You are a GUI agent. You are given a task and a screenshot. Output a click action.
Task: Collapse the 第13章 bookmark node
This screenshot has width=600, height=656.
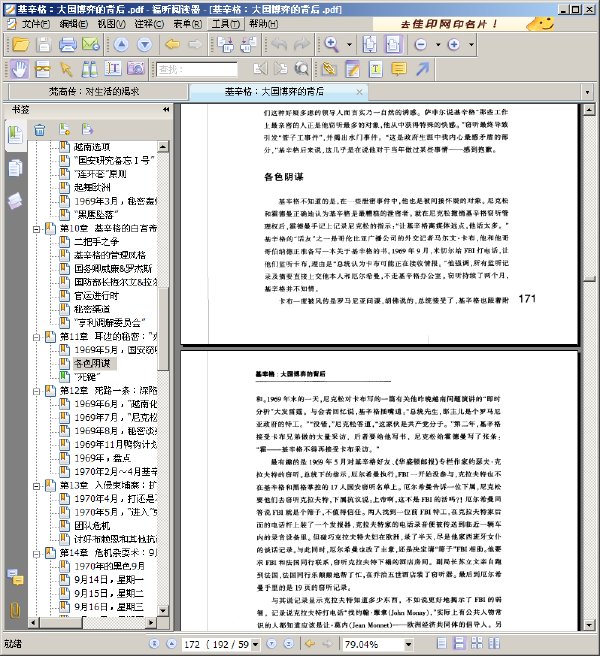(37, 486)
